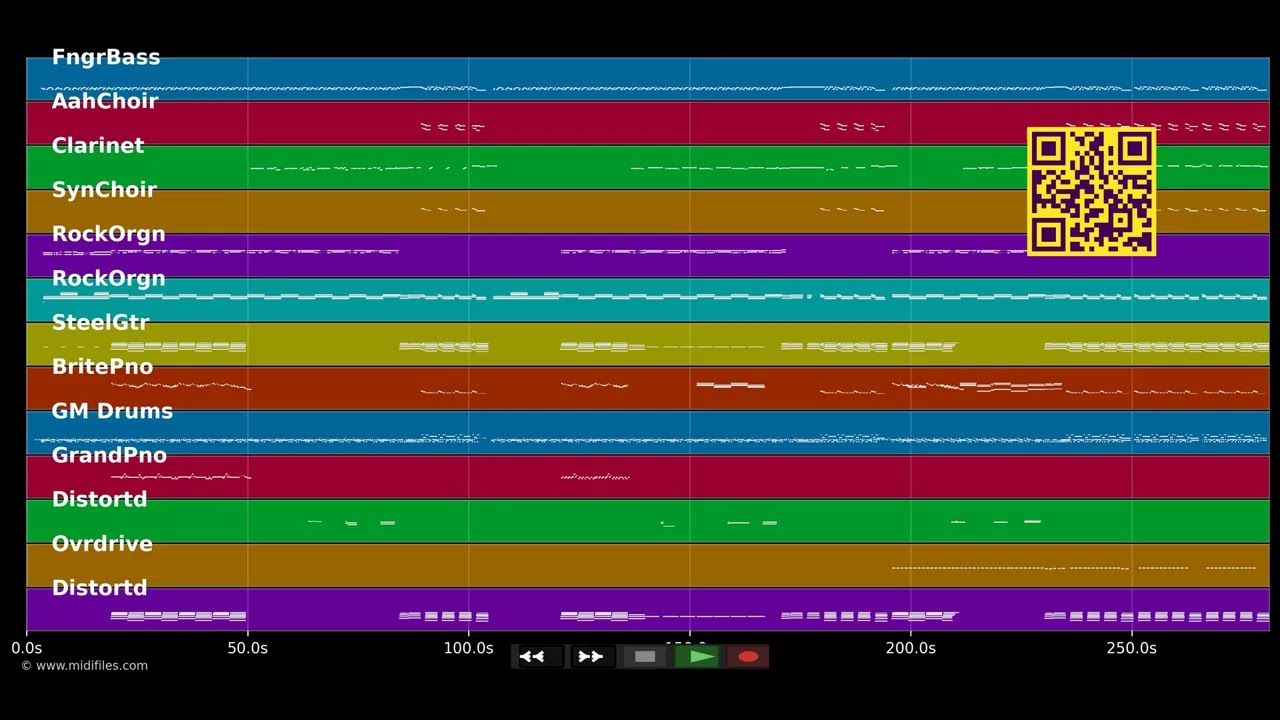The image size is (1280, 720).
Task: Select the Distortd label on bottom purple track
Action: pos(99,588)
